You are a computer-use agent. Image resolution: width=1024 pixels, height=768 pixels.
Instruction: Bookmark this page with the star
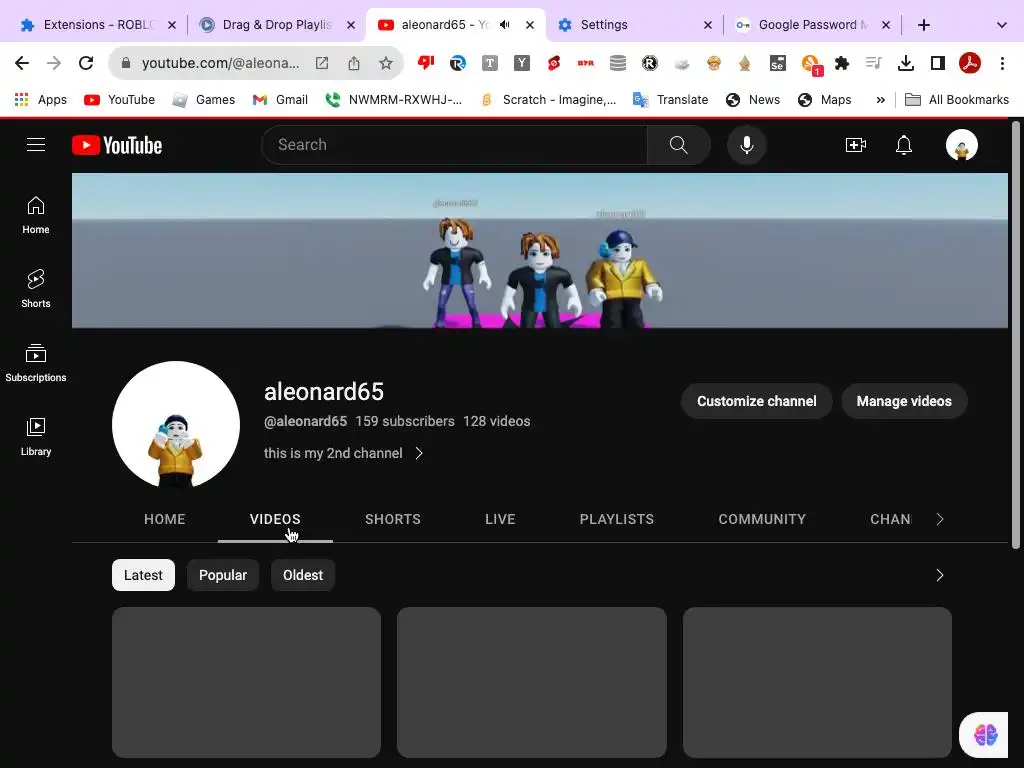pyautogui.click(x=386, y=63)
